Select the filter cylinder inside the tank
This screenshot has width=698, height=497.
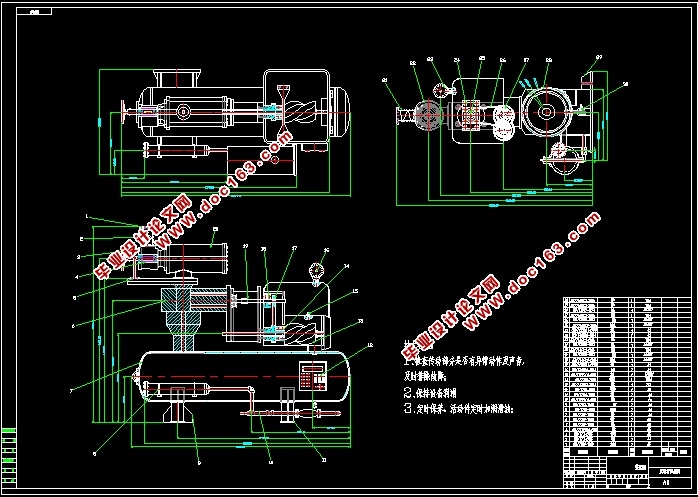point(177,388)
